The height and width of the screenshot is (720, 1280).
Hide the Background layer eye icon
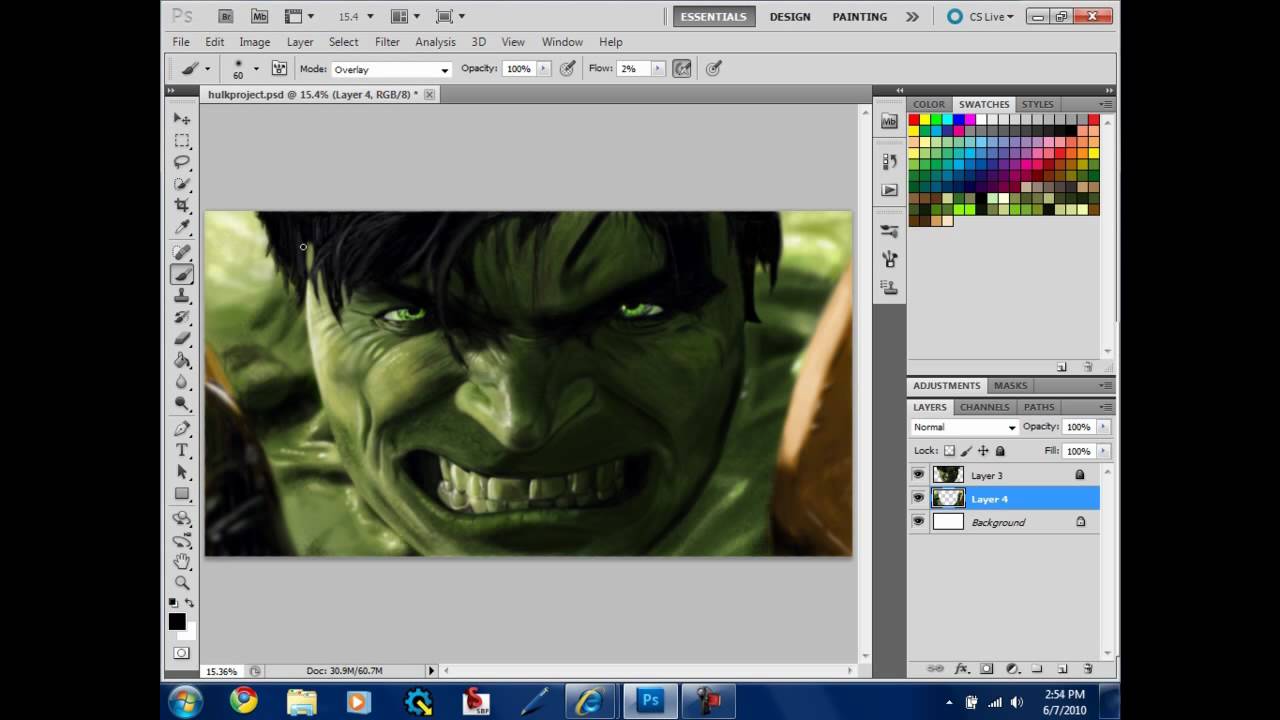919,522
